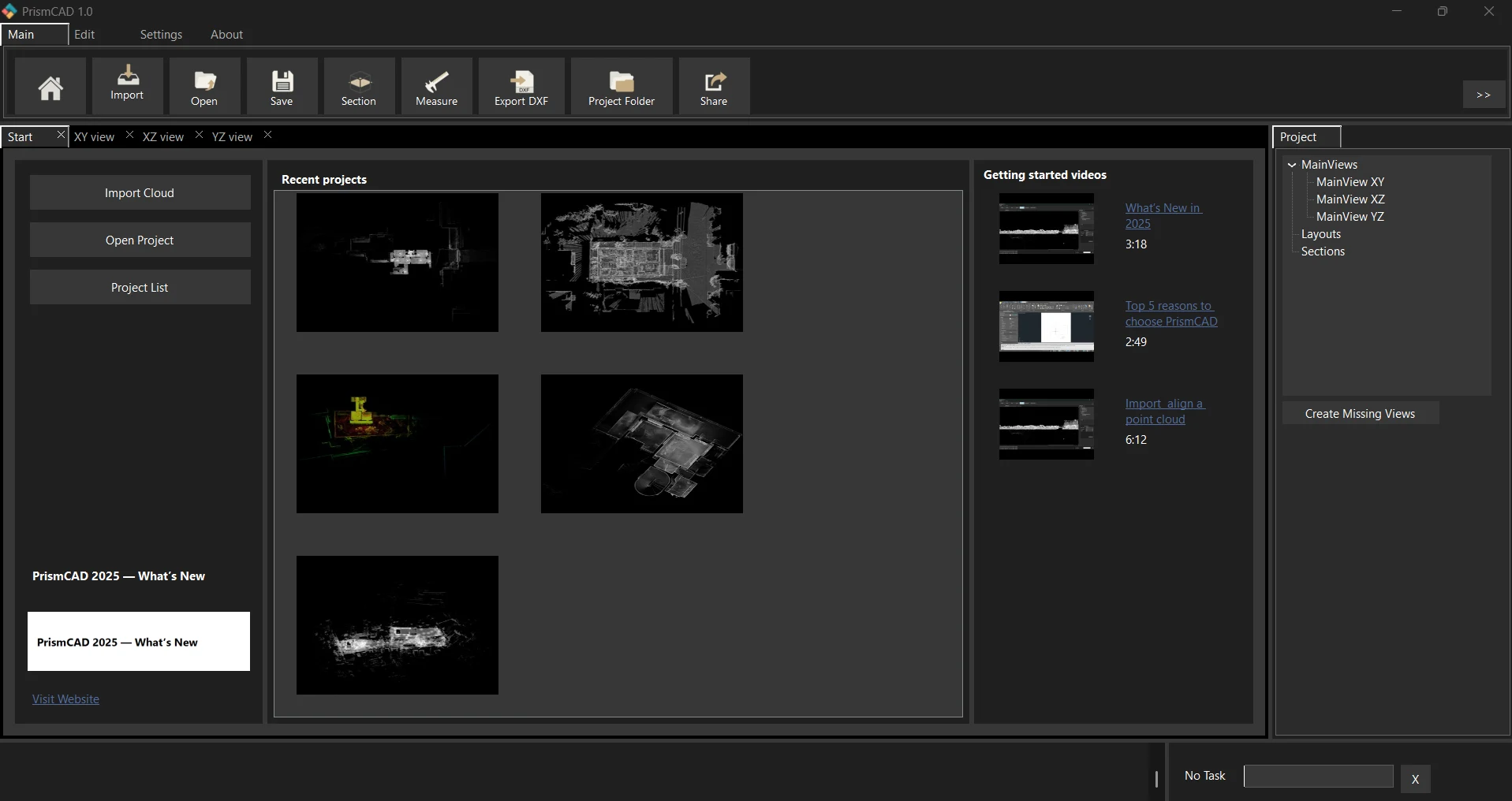The width and height of the screenshot is (1512, 801).
Task: Select the Measure tool
Action: click(436, 87)
